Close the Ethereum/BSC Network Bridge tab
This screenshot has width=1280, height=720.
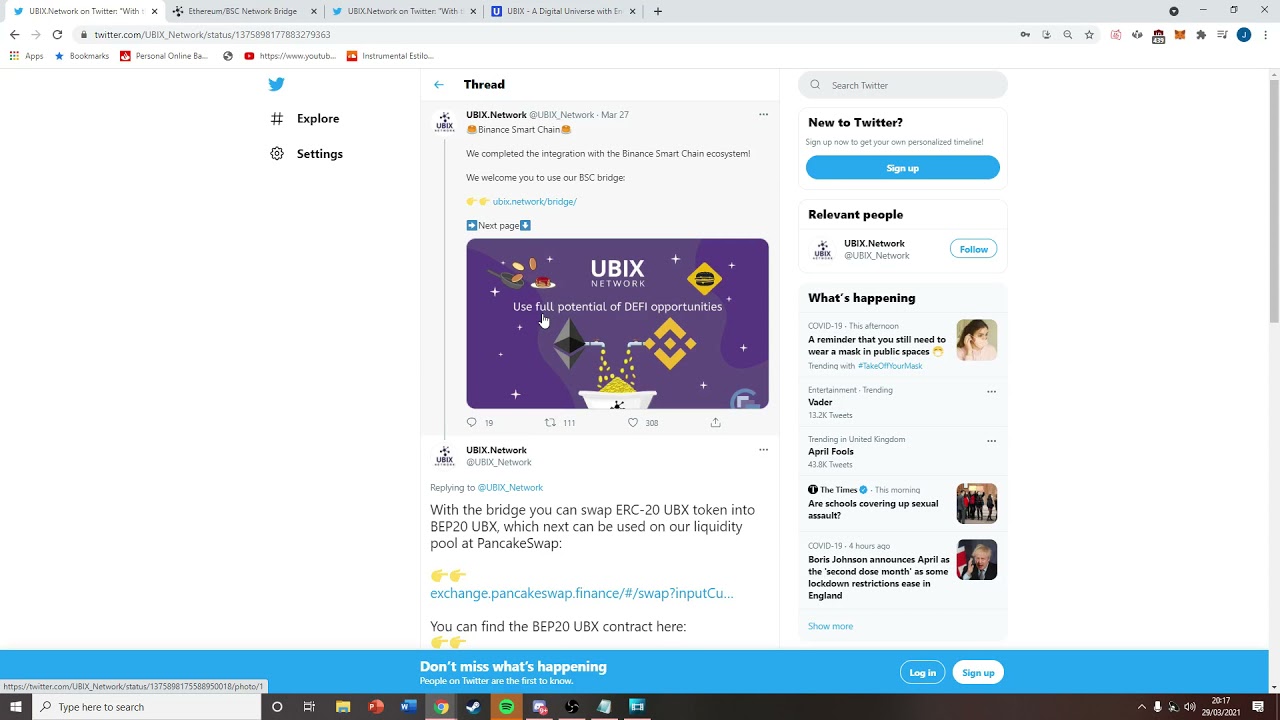[x=313, y=11]
